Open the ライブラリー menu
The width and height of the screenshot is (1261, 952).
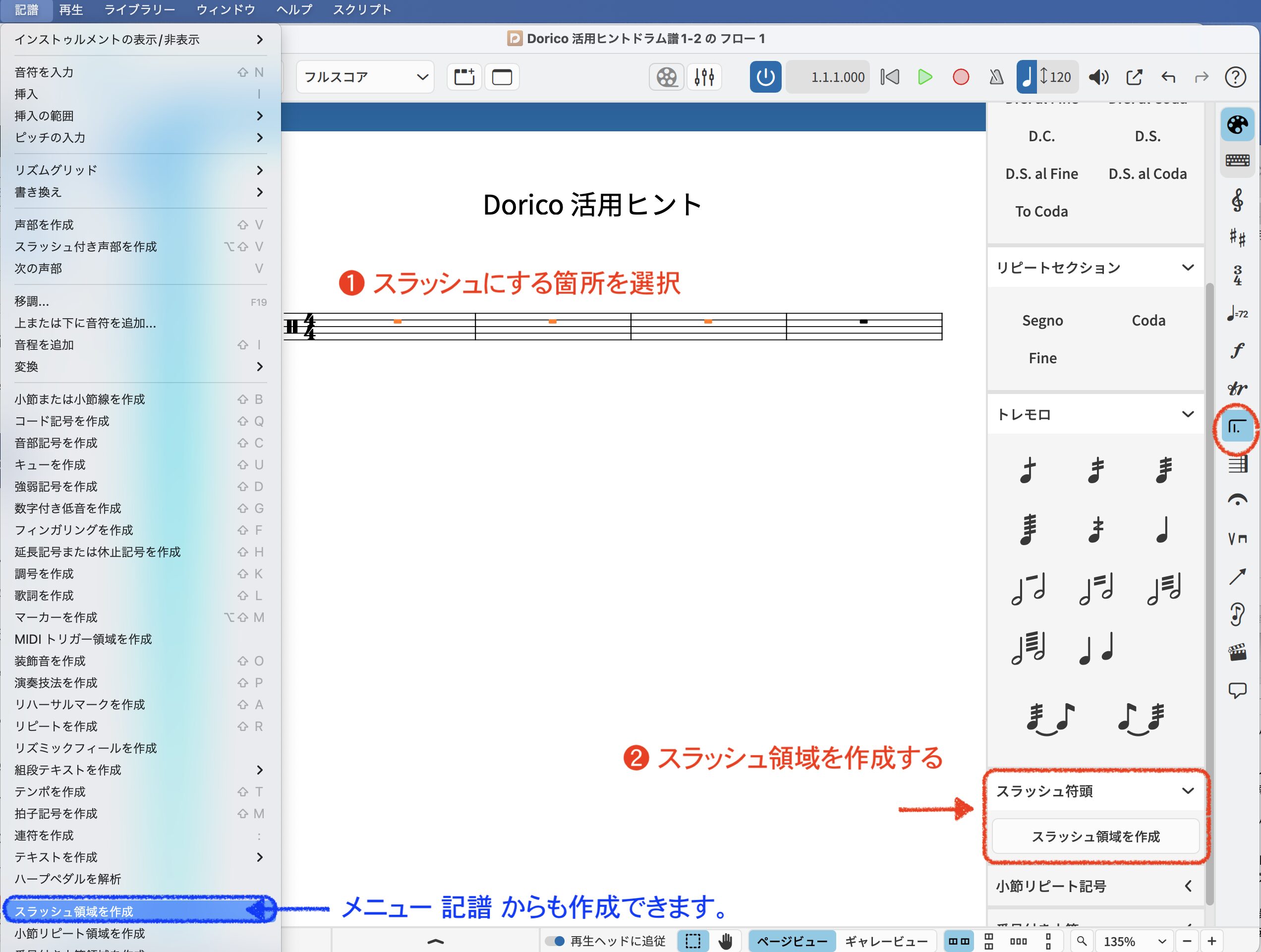point(140,10)
